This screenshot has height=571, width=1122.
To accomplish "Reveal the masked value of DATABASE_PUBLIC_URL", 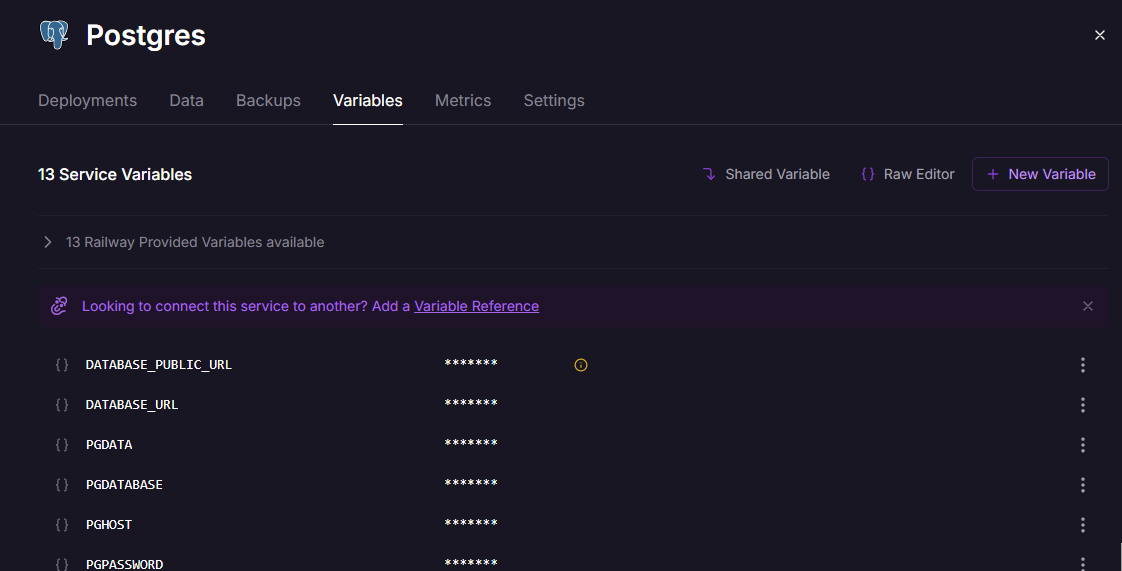I will [471, 363].
